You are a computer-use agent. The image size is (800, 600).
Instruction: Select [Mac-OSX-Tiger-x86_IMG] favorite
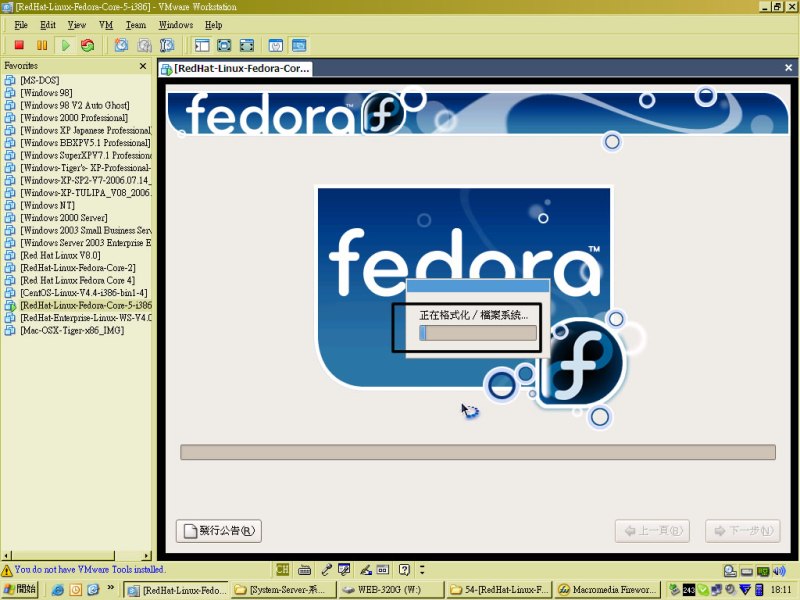click(72, 330)
